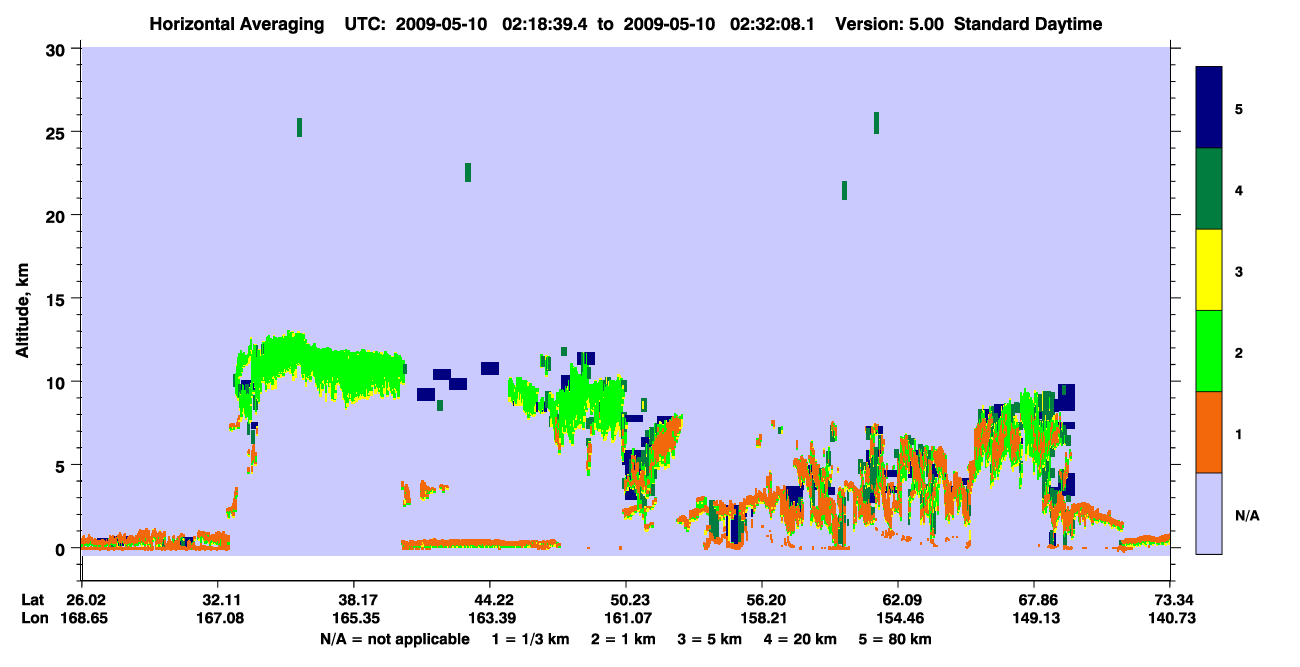1300x667 pixels.
Task: Click longitude value 154.46
Action: (898, 618)
